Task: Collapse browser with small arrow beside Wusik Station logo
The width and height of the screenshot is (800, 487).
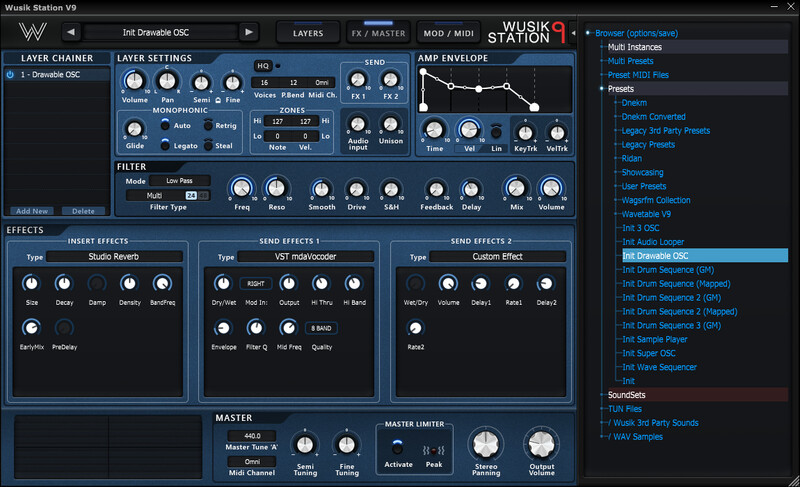Action: 573,33
